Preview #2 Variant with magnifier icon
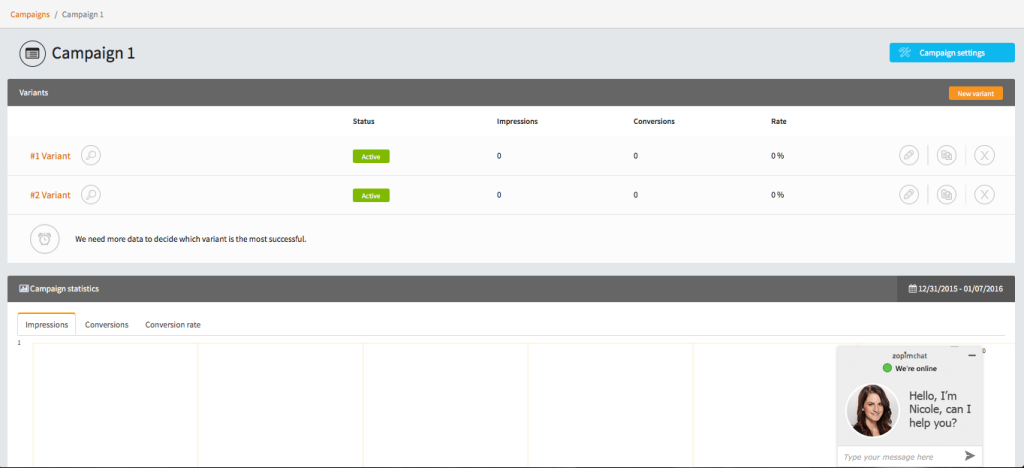This screenshot has height=468, width=1024. [x=91, y=195]
